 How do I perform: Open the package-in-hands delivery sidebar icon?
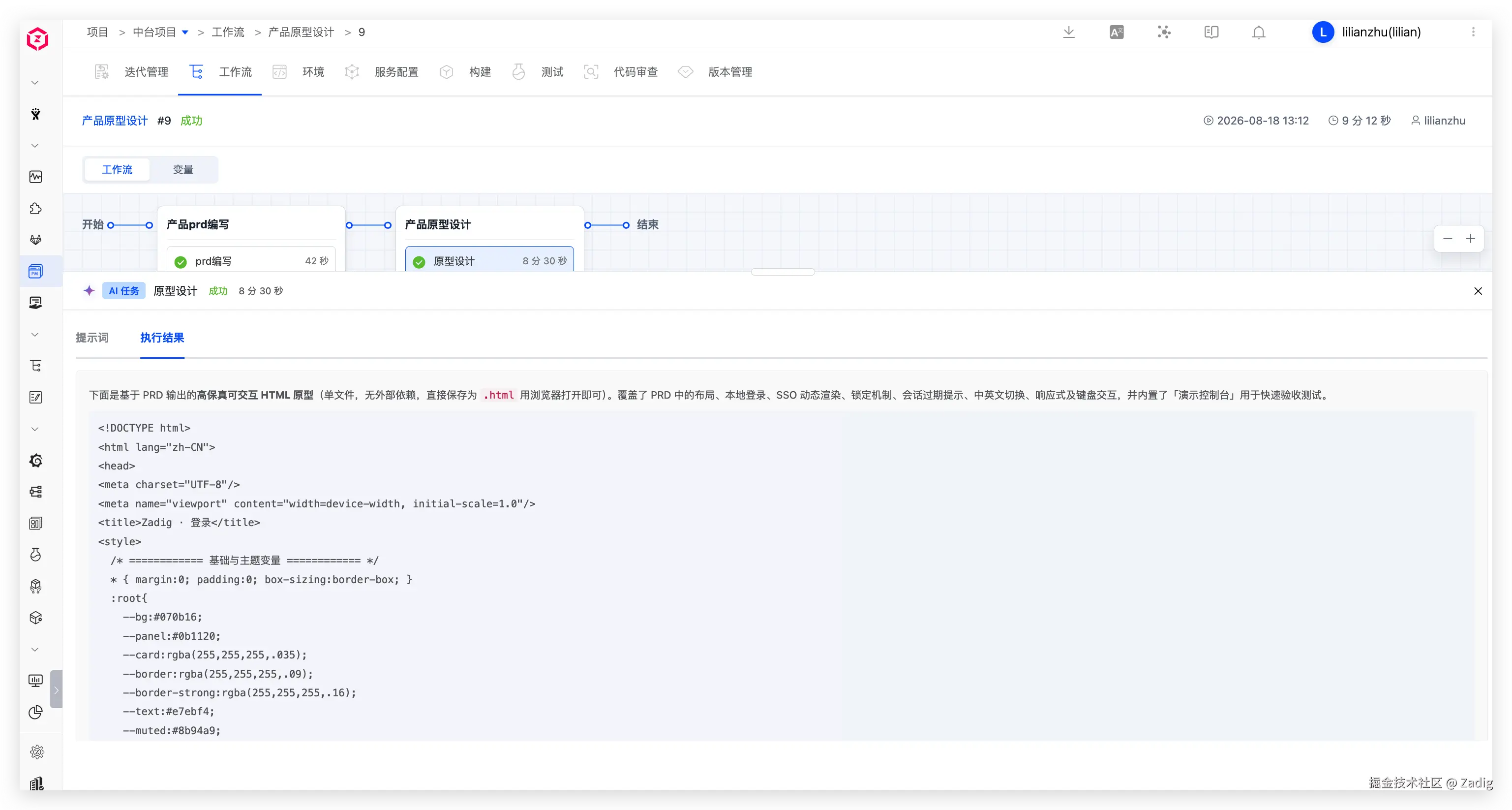(x=36, y=586)
